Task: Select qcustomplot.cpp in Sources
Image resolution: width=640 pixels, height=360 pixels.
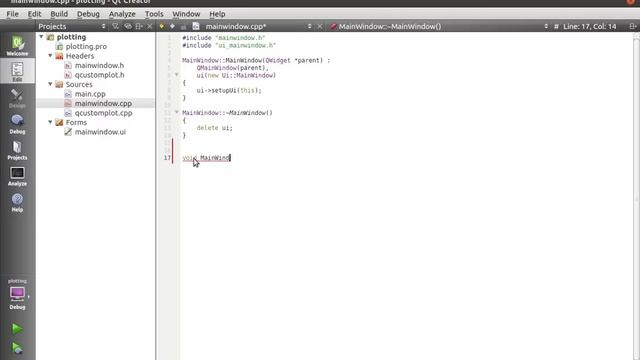Action: [103, 113]
